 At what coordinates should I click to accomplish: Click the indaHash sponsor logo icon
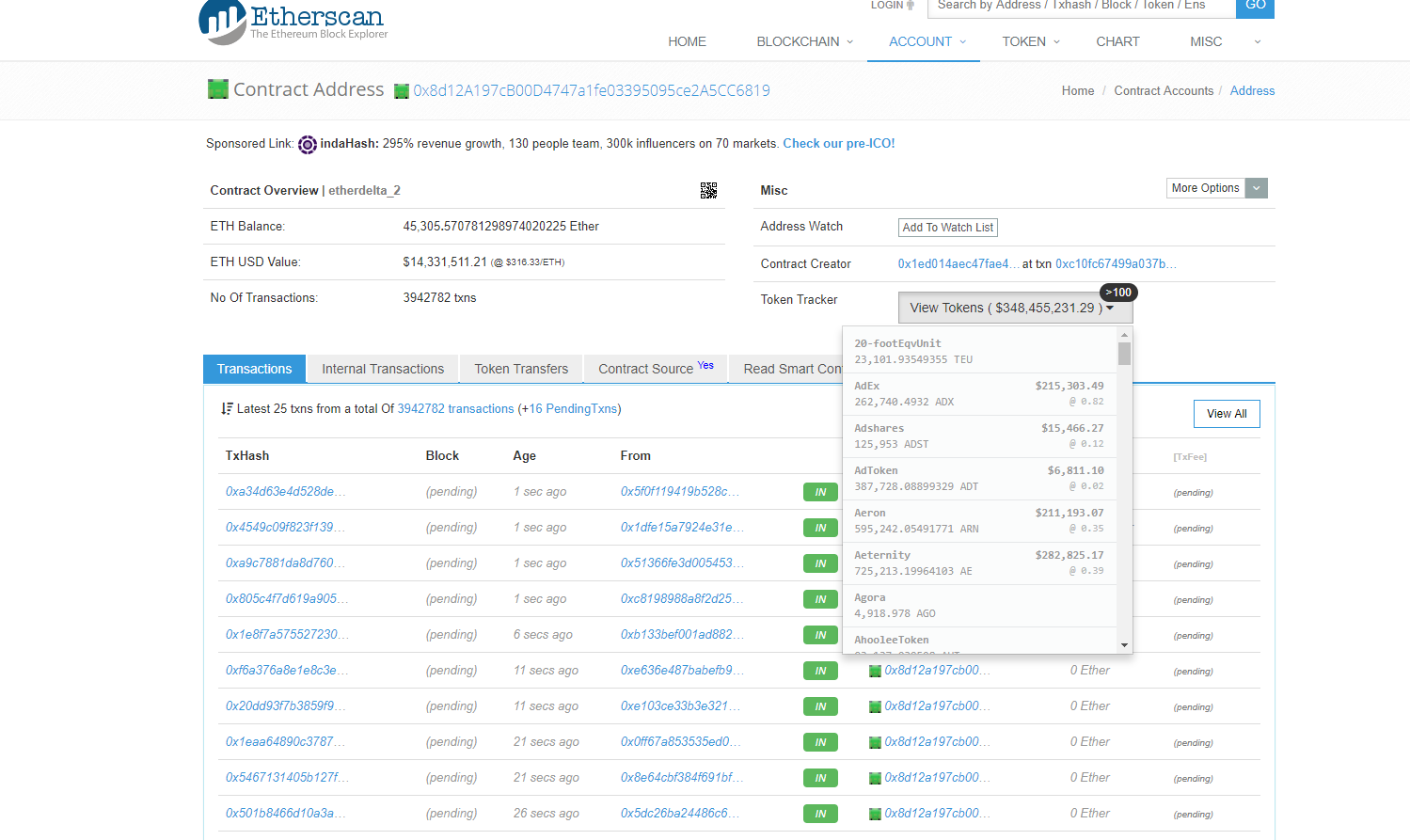[x=308, y=145]
